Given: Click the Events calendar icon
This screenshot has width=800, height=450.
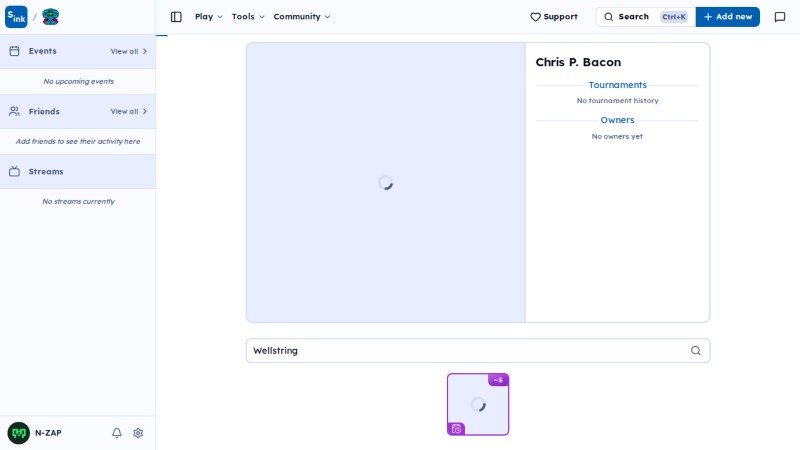Looking at the screenshot, I should pyautogui.click(x=14, y=51).
